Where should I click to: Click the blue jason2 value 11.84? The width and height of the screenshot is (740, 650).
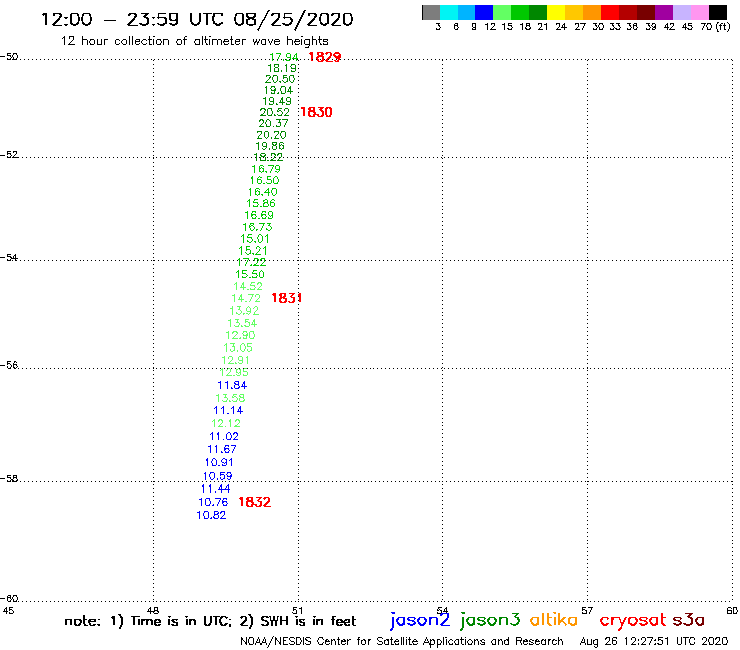pos(232,385)
